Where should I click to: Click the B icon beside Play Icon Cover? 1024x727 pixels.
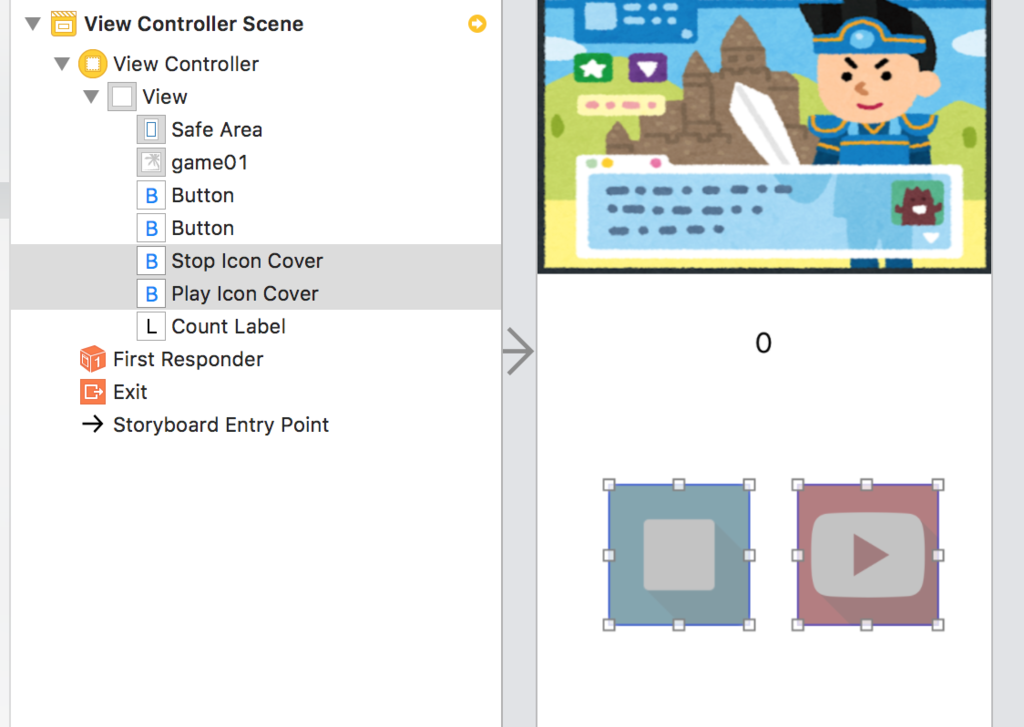[151, 293]
